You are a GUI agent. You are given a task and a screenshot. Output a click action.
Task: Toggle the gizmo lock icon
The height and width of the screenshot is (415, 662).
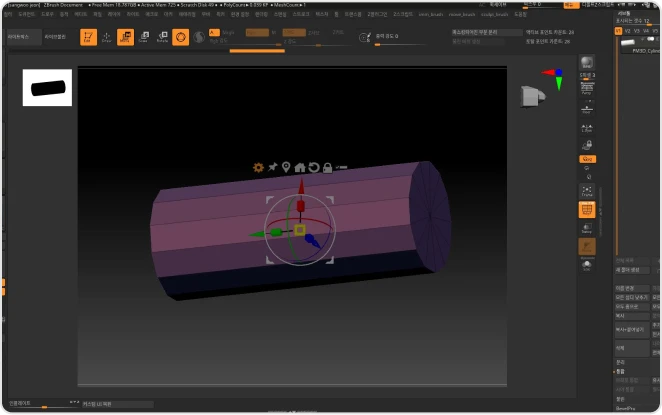(327, 168)
